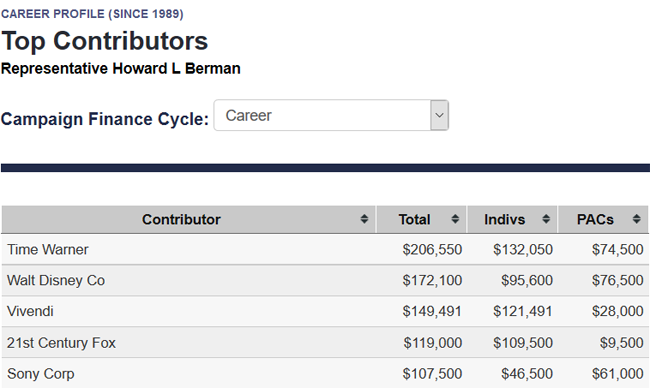The height and width of the screenshot is (388, 650).
Task: Click Sony Corp PACs amount $61,000
Action: pos(617,373)
